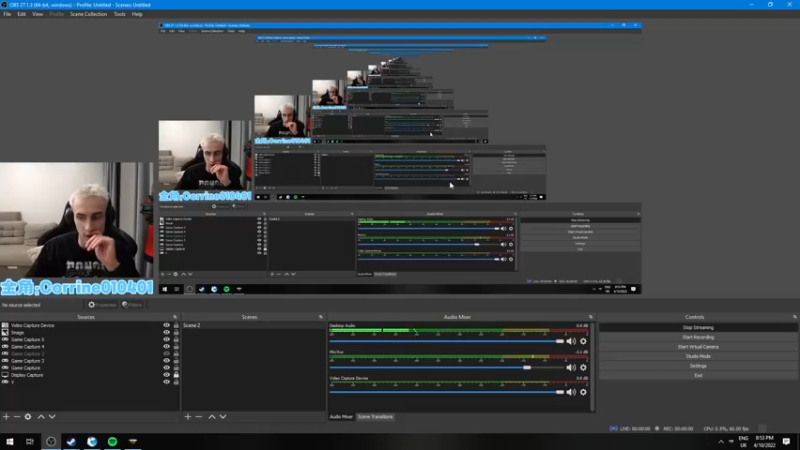Hide the Video Capture Device source

tap(166, 325)
